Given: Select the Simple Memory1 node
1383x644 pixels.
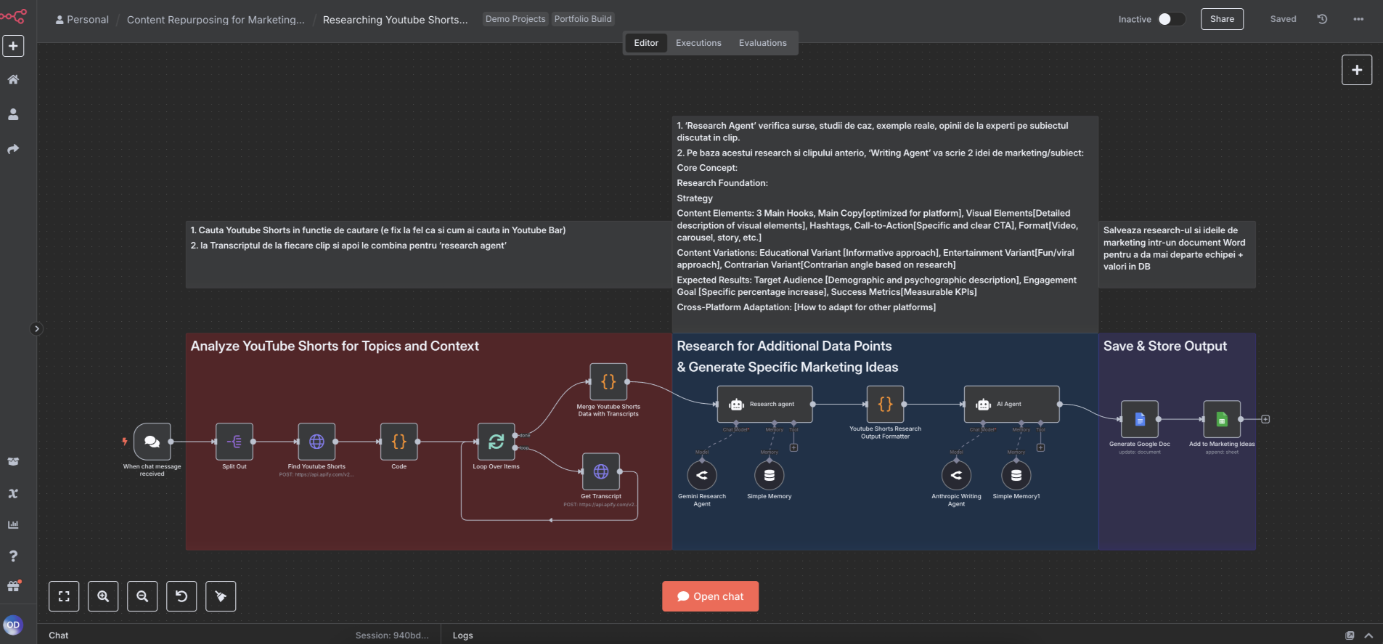Looking at the screenshot, I should pyautogui.click(x=1016, y=475).
